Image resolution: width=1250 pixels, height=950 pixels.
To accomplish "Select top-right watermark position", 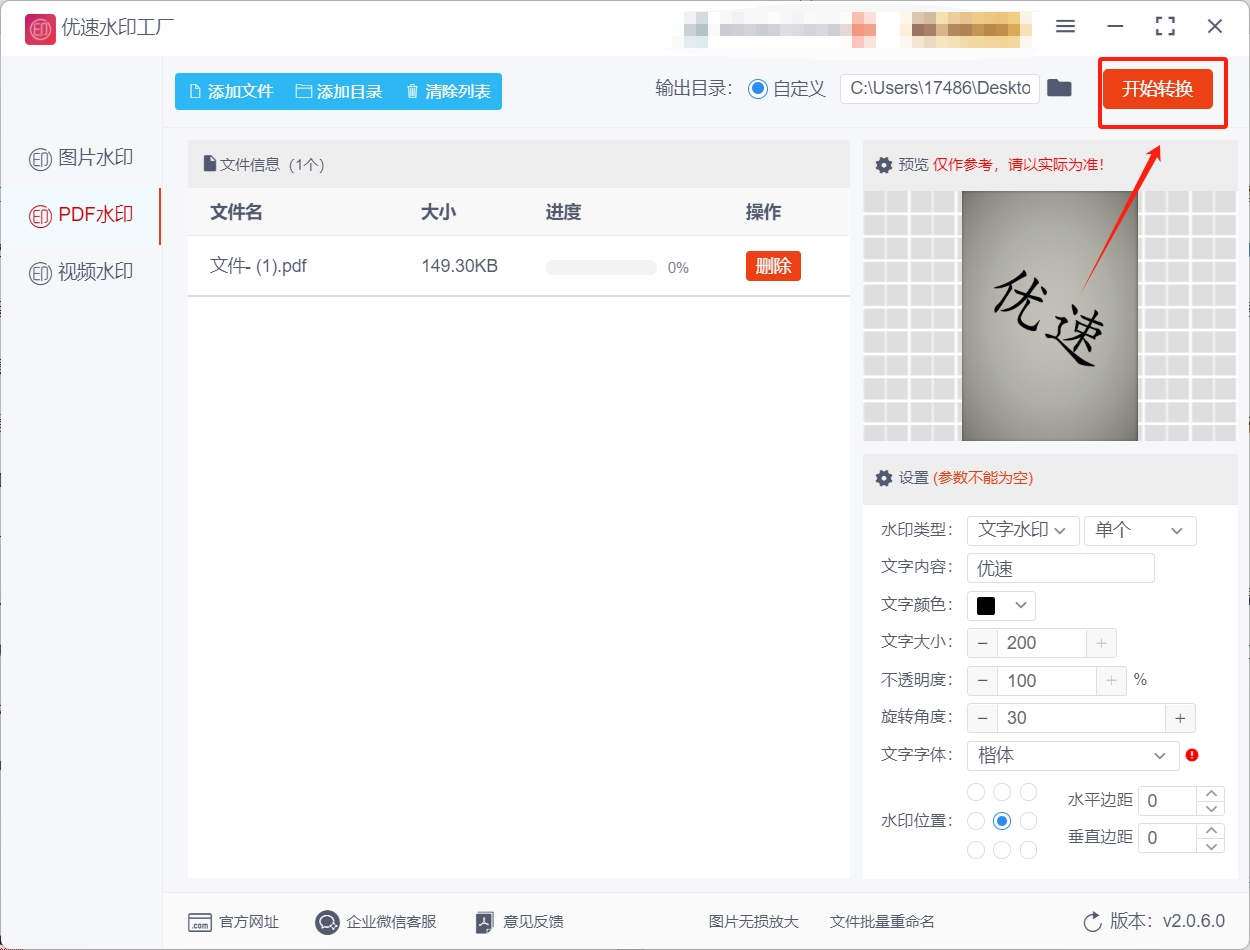I will pos(1028,792).
